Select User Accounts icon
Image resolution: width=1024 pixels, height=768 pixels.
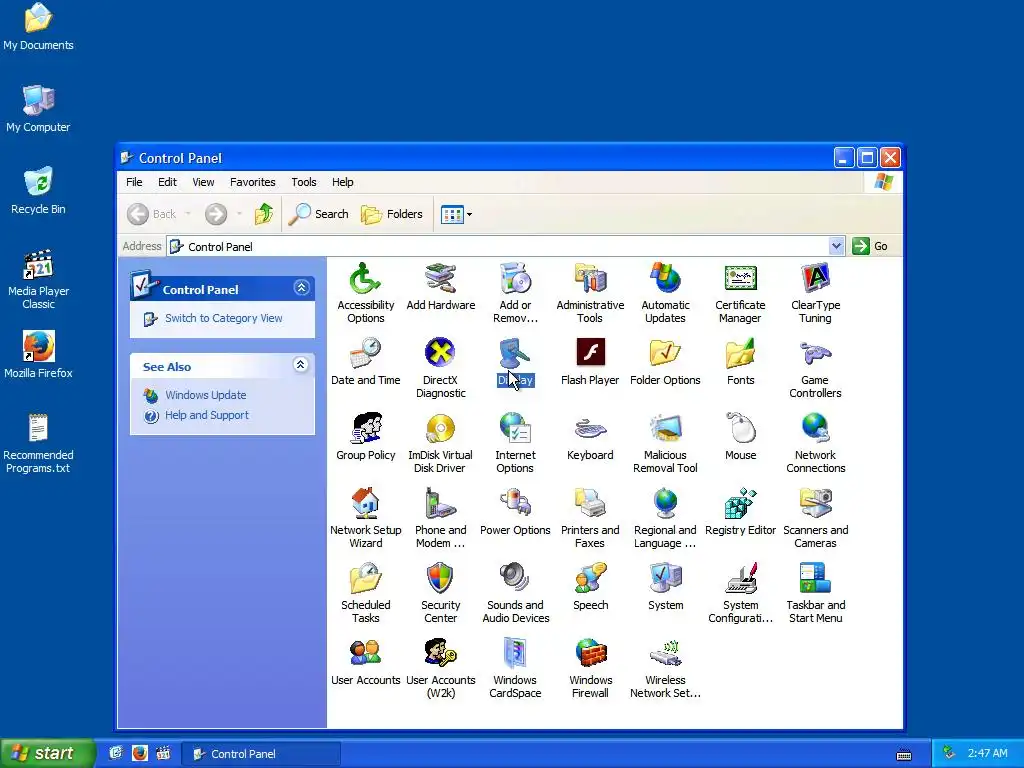(365, 654)
